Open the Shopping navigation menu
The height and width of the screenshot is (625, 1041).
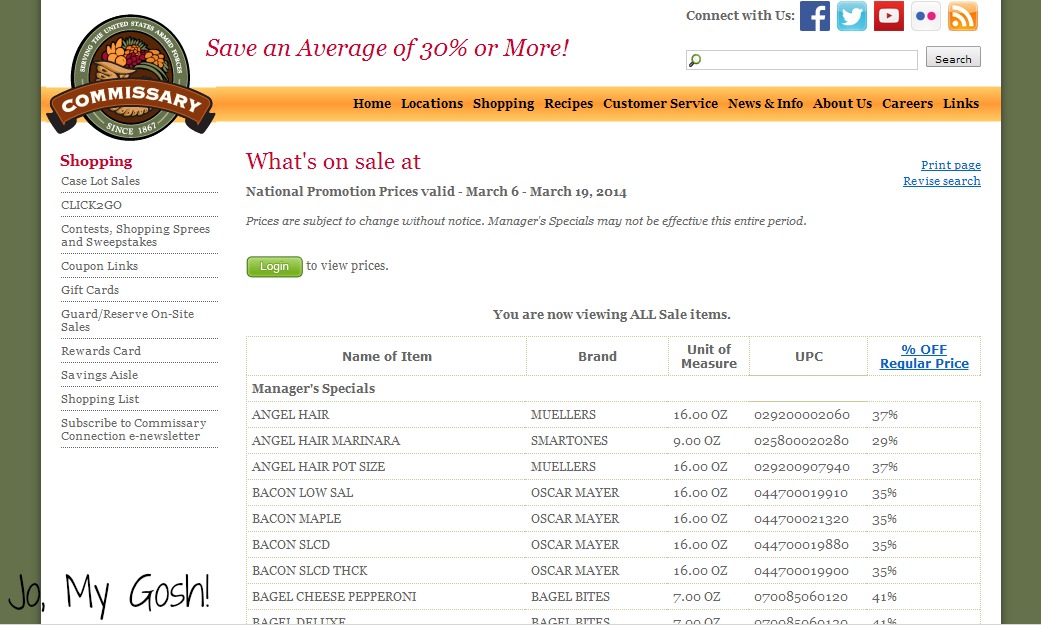coord(503,103)
